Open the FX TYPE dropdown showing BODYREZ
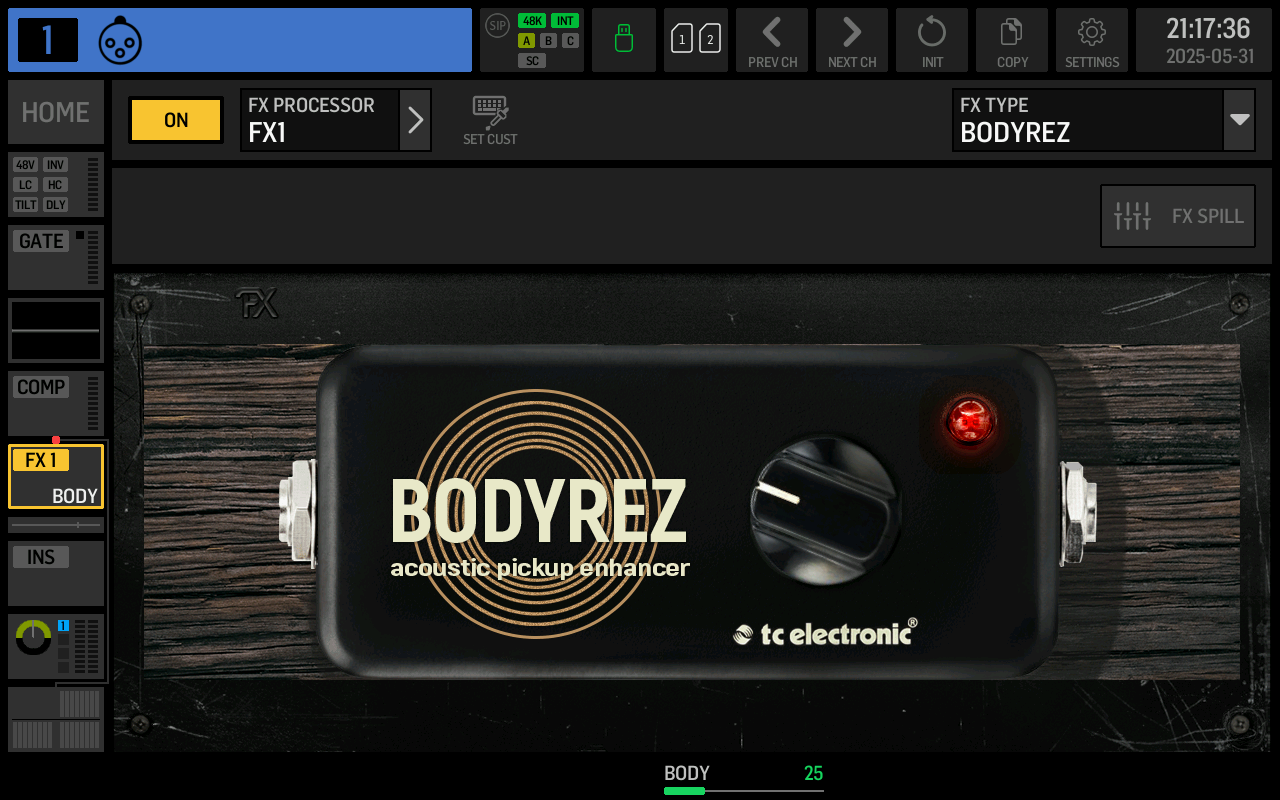This screenshot has width=1280, height=800. pyautogui.click(x=1104, y=119)
